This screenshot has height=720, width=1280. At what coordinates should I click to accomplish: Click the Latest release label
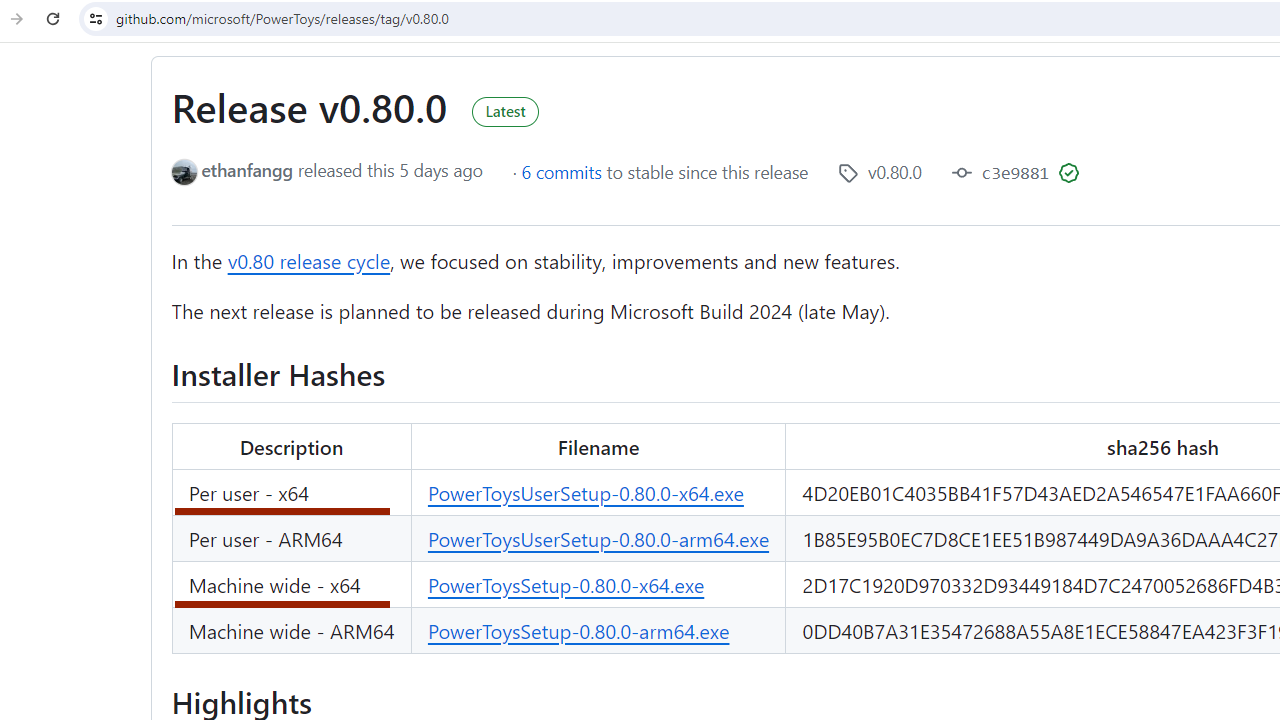coord(505,112)
